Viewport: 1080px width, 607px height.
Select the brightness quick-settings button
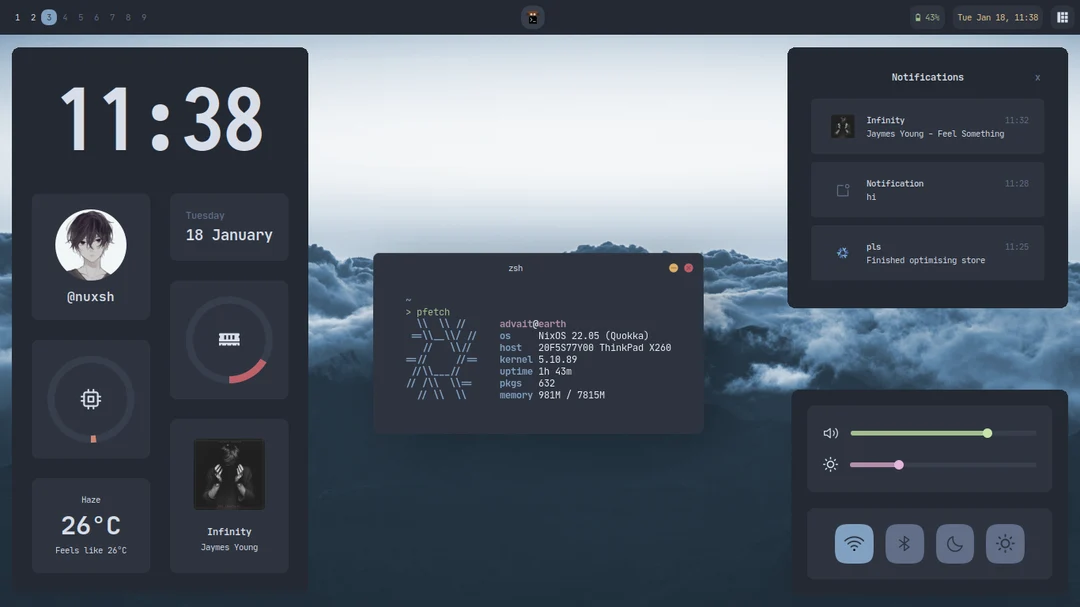click(x=1004, y=543)
